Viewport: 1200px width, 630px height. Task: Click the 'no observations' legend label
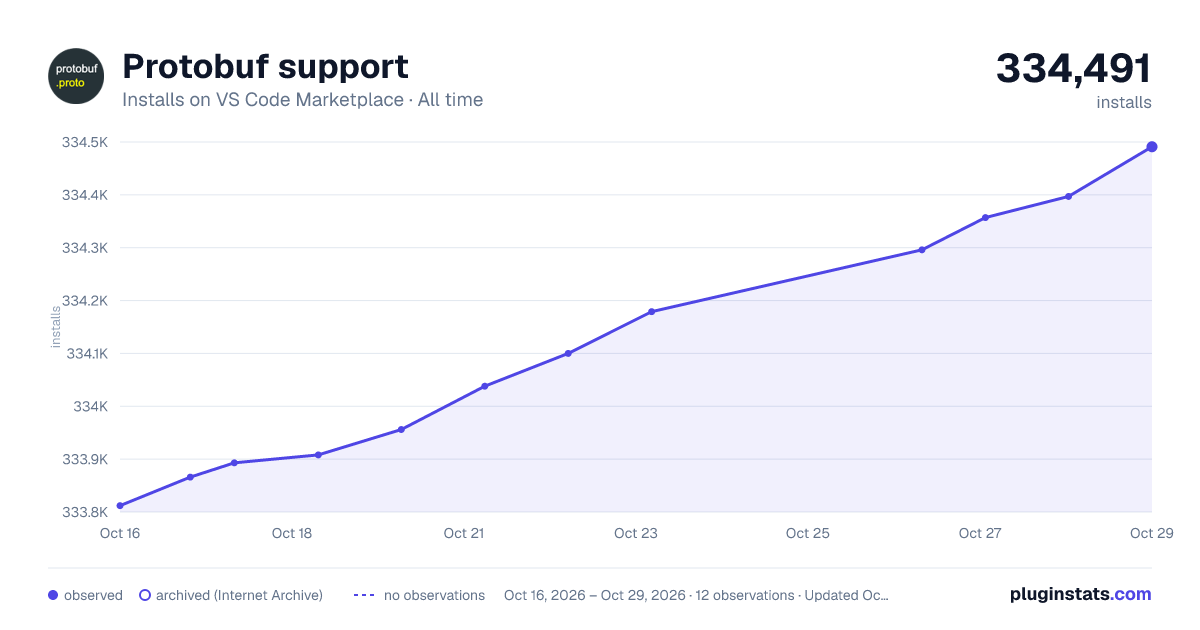point(434,595)
